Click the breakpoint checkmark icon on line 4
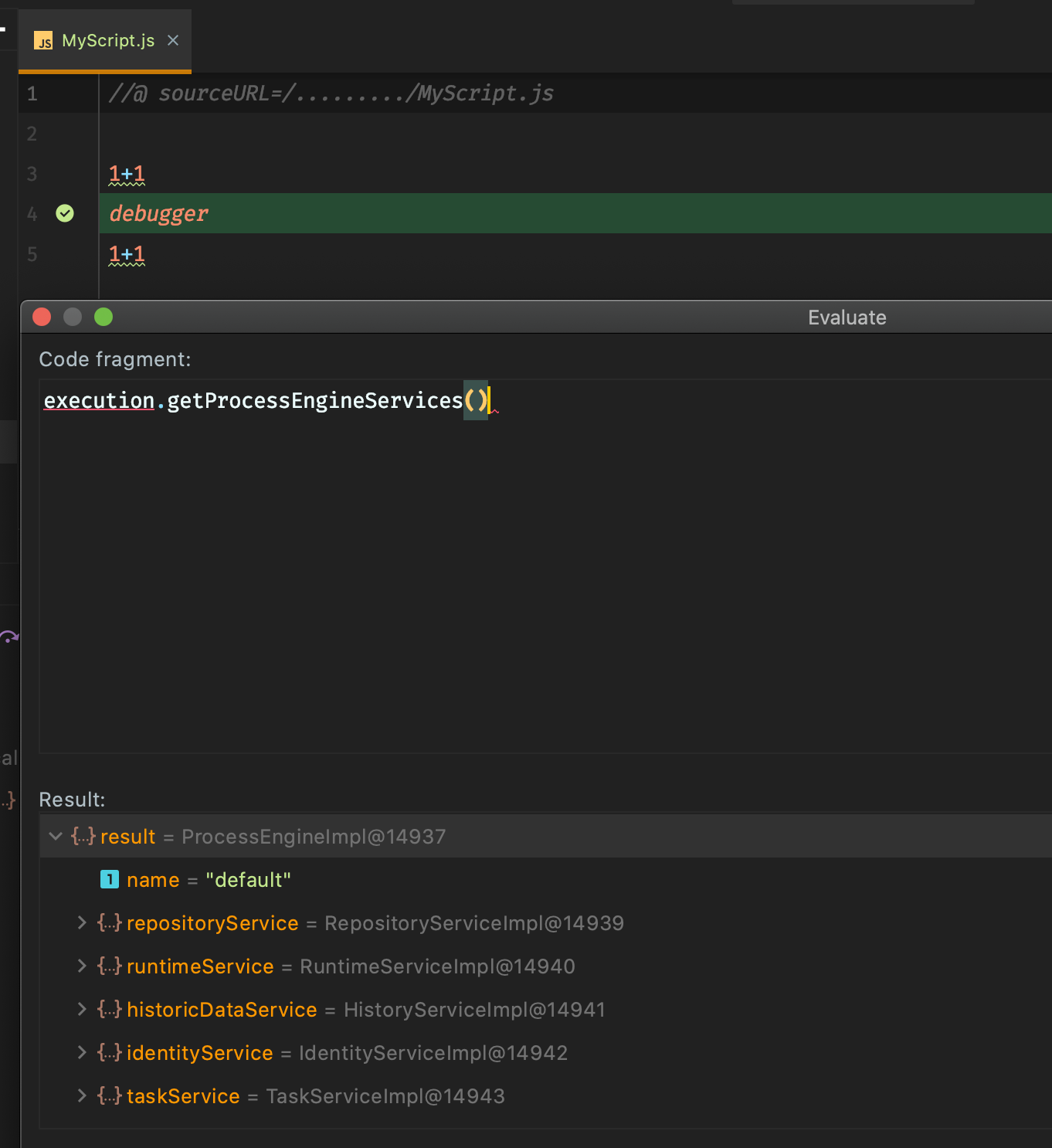Screen dimensions: 1052x1148 coord(65,213)
